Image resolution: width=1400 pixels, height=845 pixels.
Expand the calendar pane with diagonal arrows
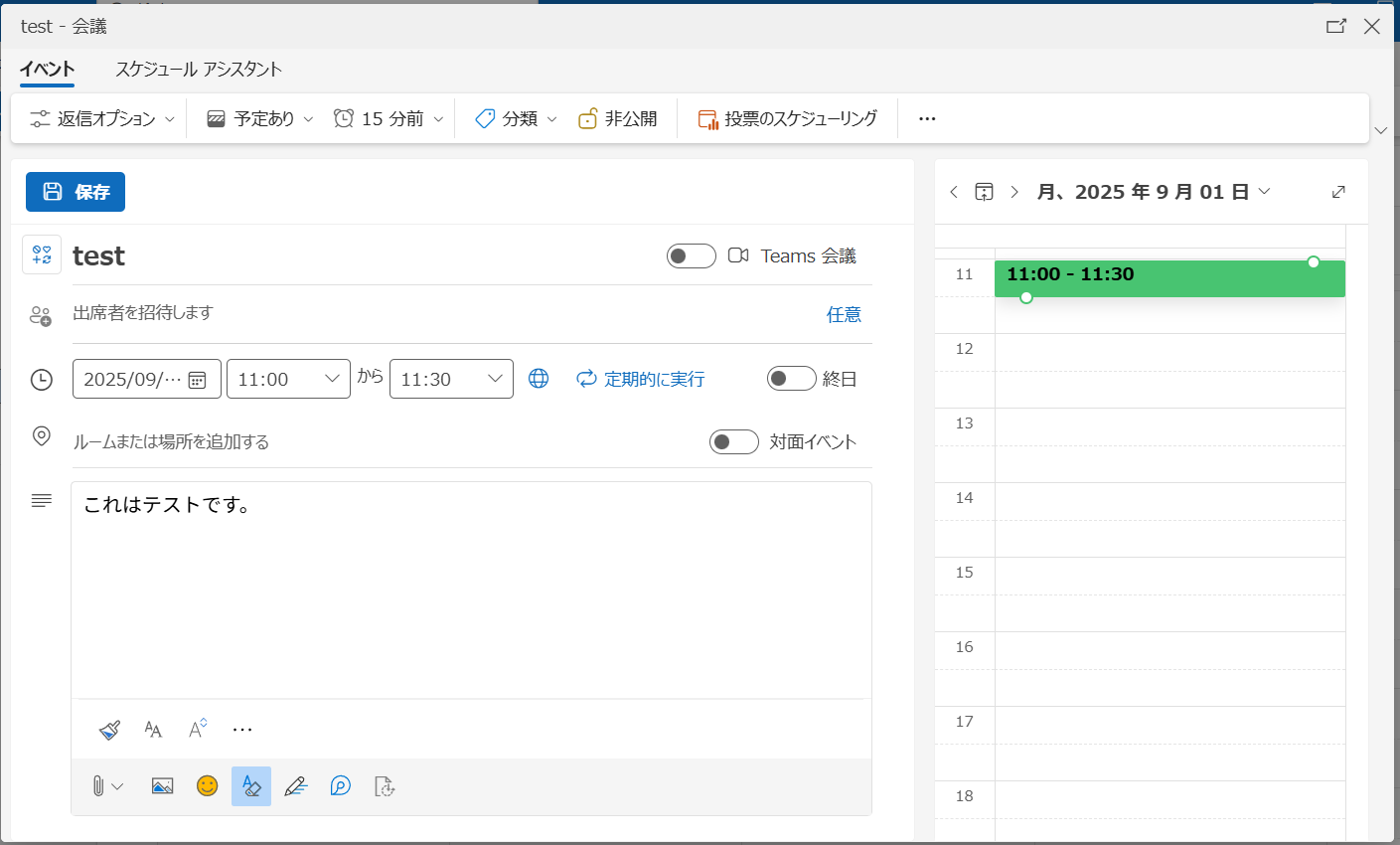click(x=1338, y=192)
